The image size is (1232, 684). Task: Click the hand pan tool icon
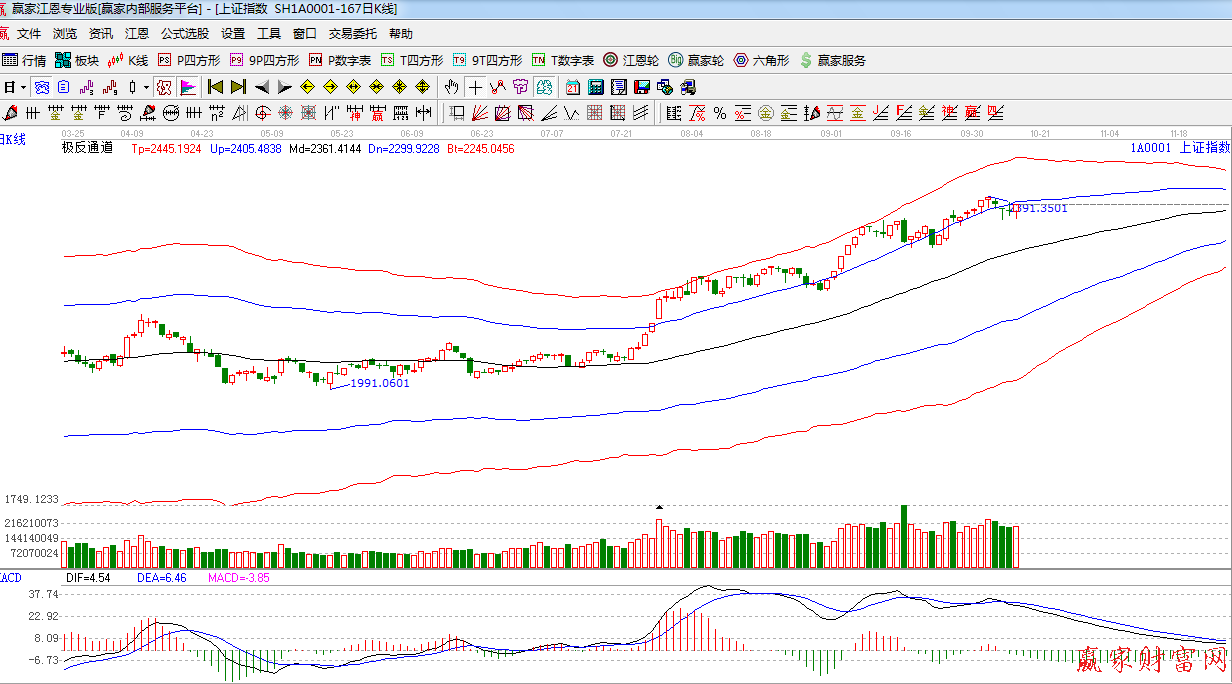point(452,87)
